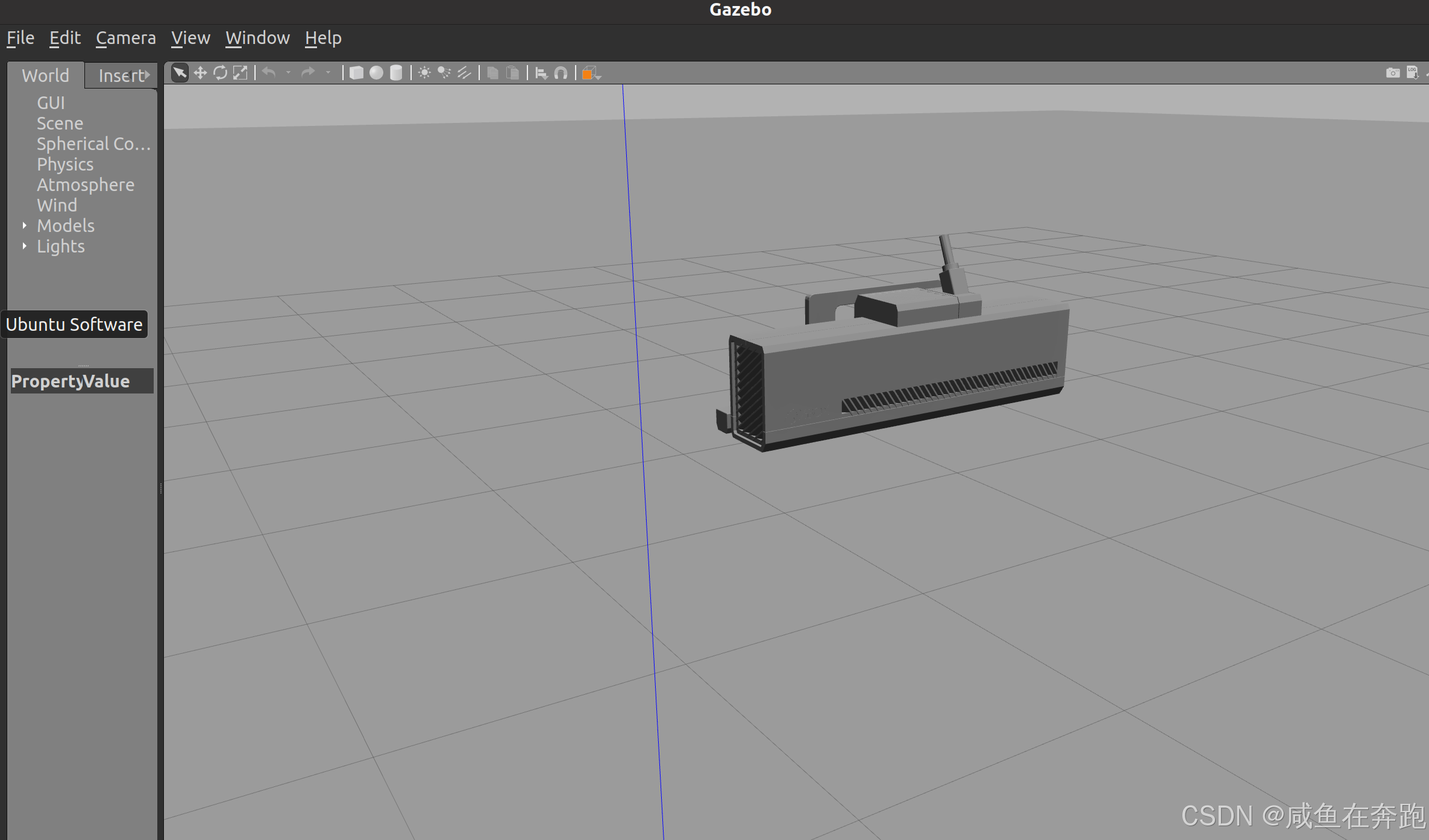1429x840 pixels.
Task: Insert a box shape
Action: (356, 73)
